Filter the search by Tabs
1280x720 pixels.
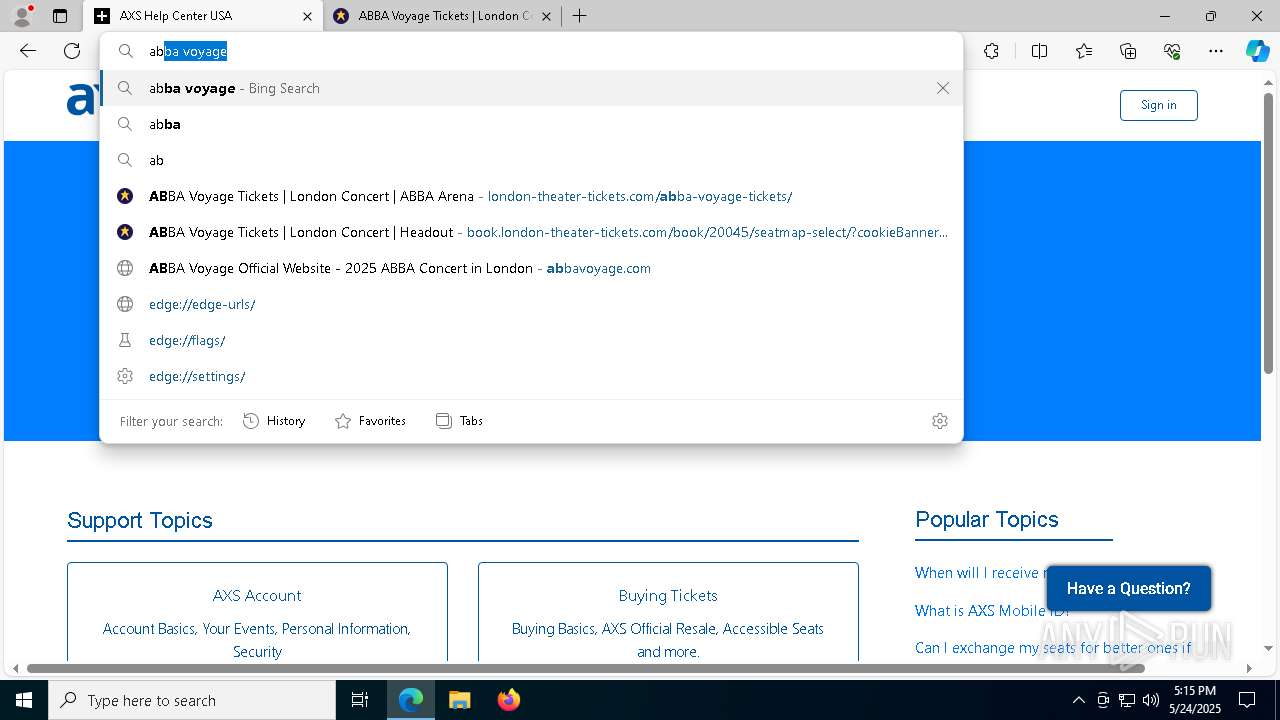click(460, 421)
